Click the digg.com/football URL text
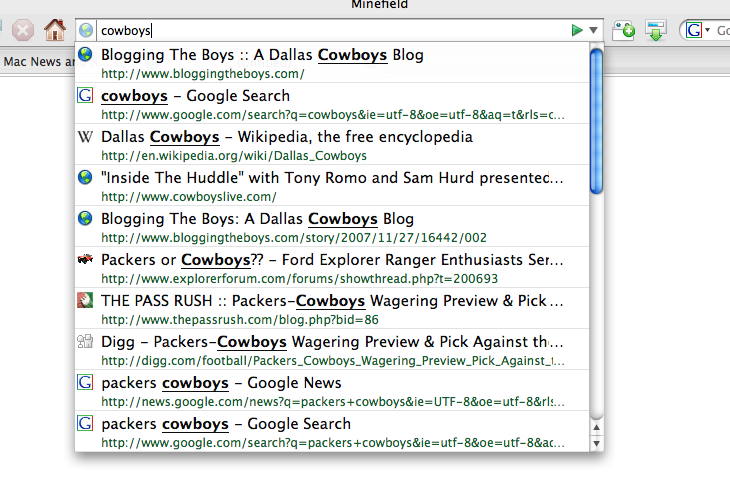This screenshot has height=486, width=730. coord(333,361)
